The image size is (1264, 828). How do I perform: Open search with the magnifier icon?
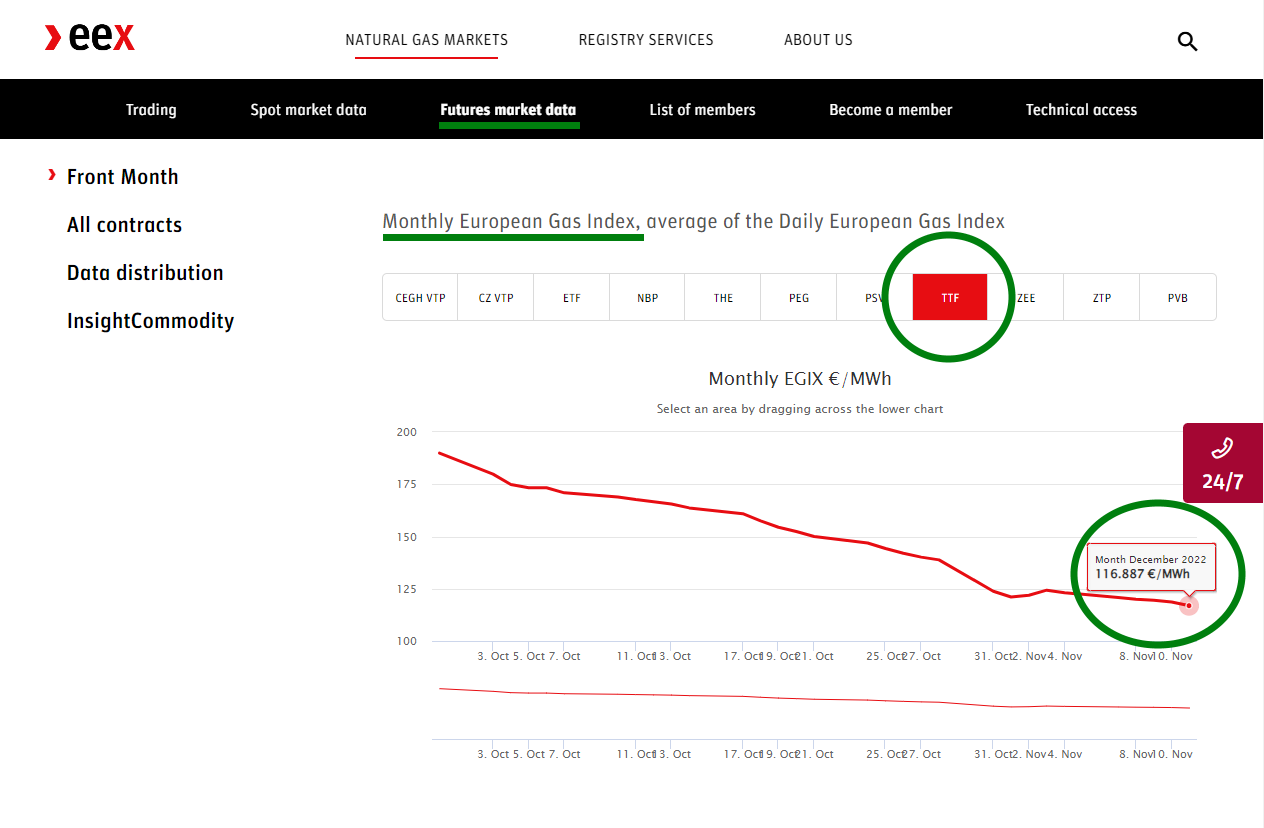[x=1187, y=41]
